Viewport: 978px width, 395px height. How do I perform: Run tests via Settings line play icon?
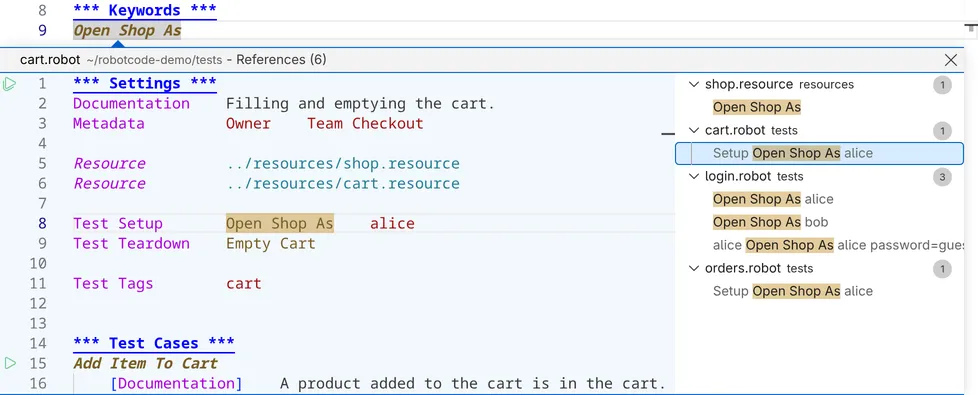pos(9,83)
